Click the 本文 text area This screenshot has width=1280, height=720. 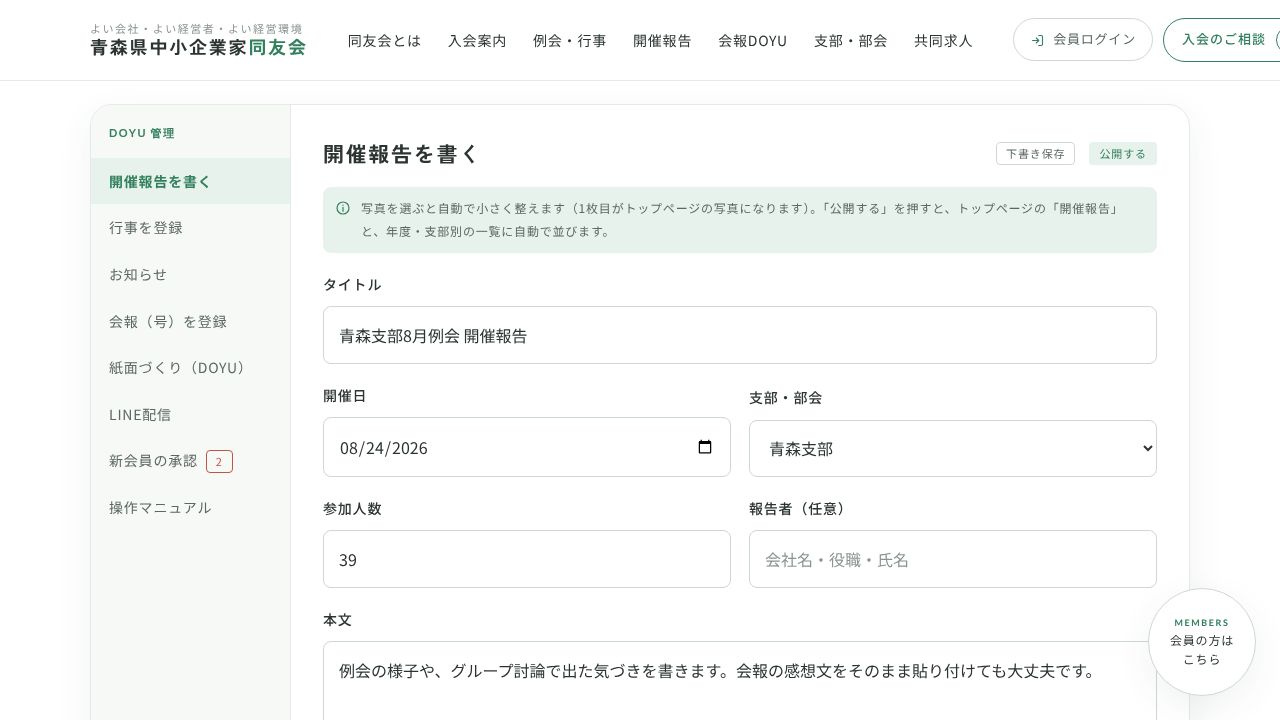740,681
